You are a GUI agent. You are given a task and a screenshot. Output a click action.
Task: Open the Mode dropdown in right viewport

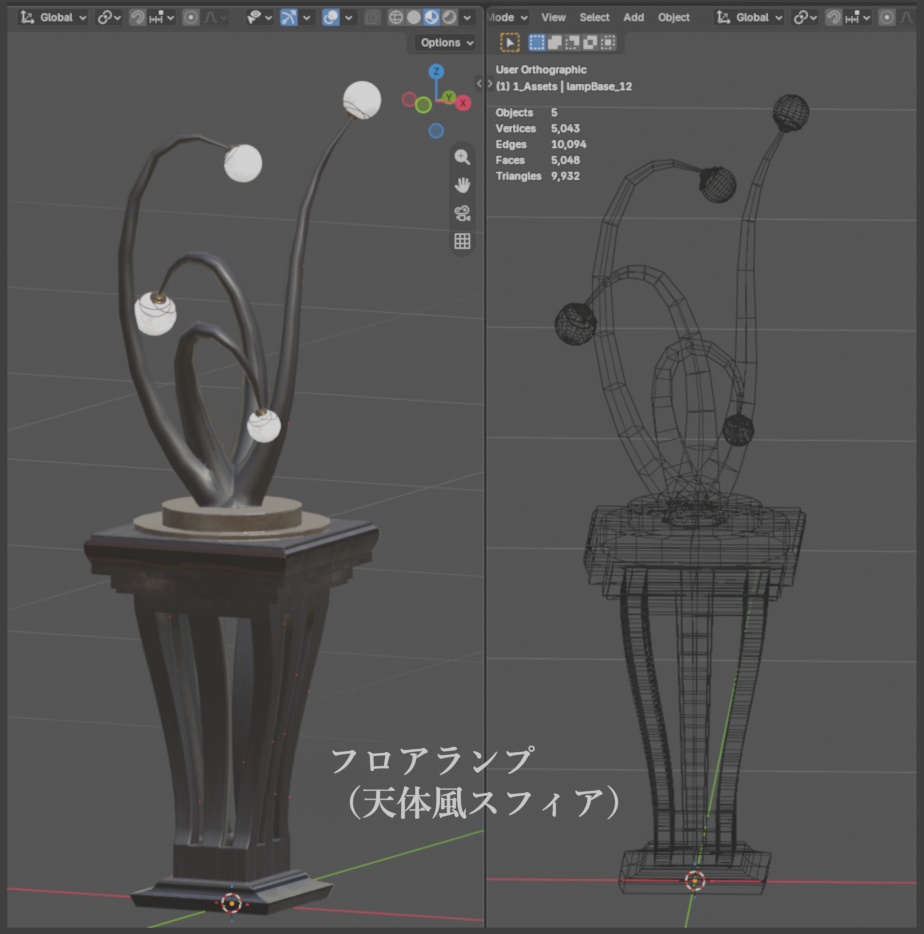(x=508, y=17)
